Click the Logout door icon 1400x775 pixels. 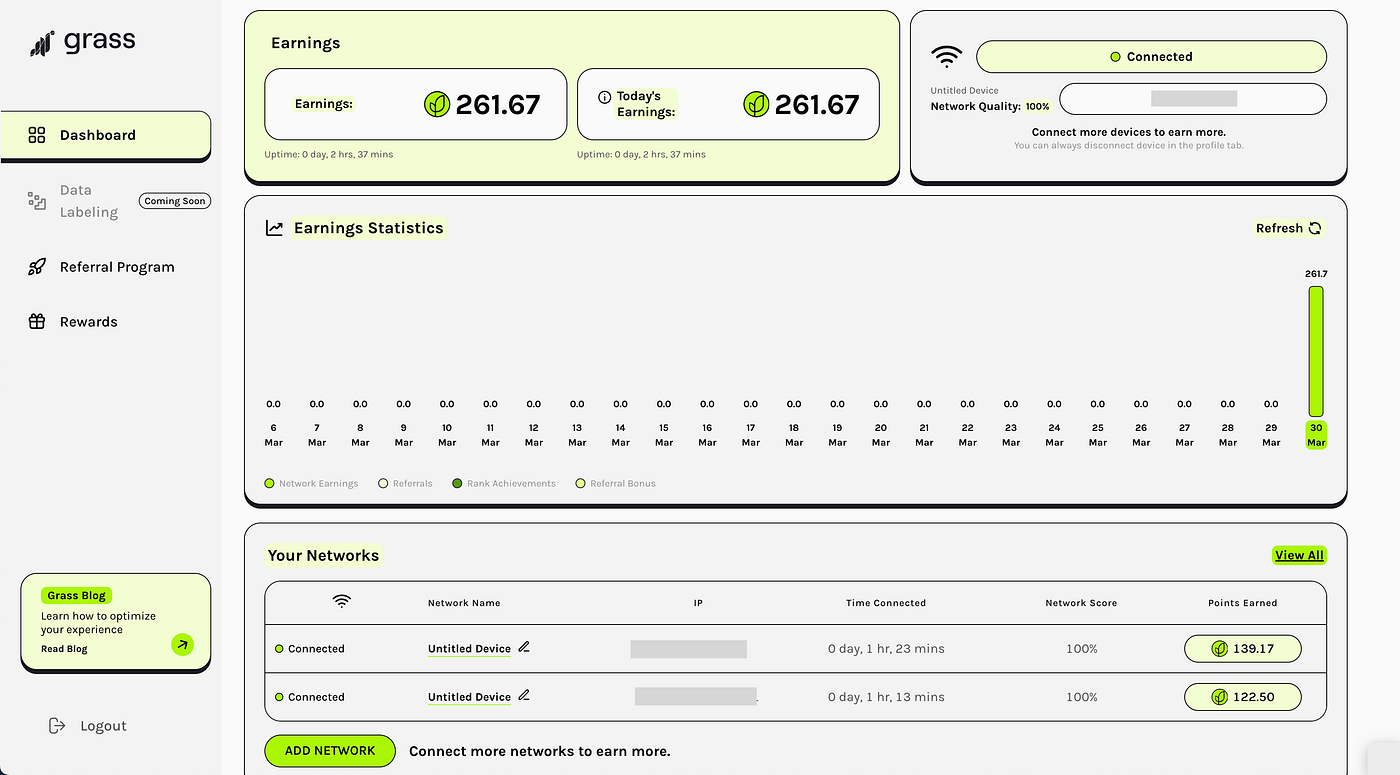coord(57,726)
